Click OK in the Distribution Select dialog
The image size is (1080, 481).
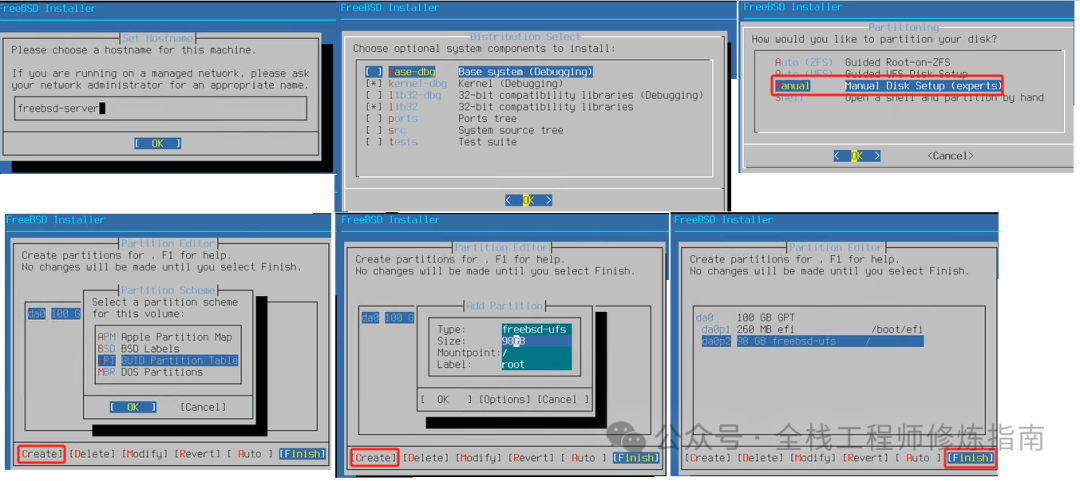point(528,201)
